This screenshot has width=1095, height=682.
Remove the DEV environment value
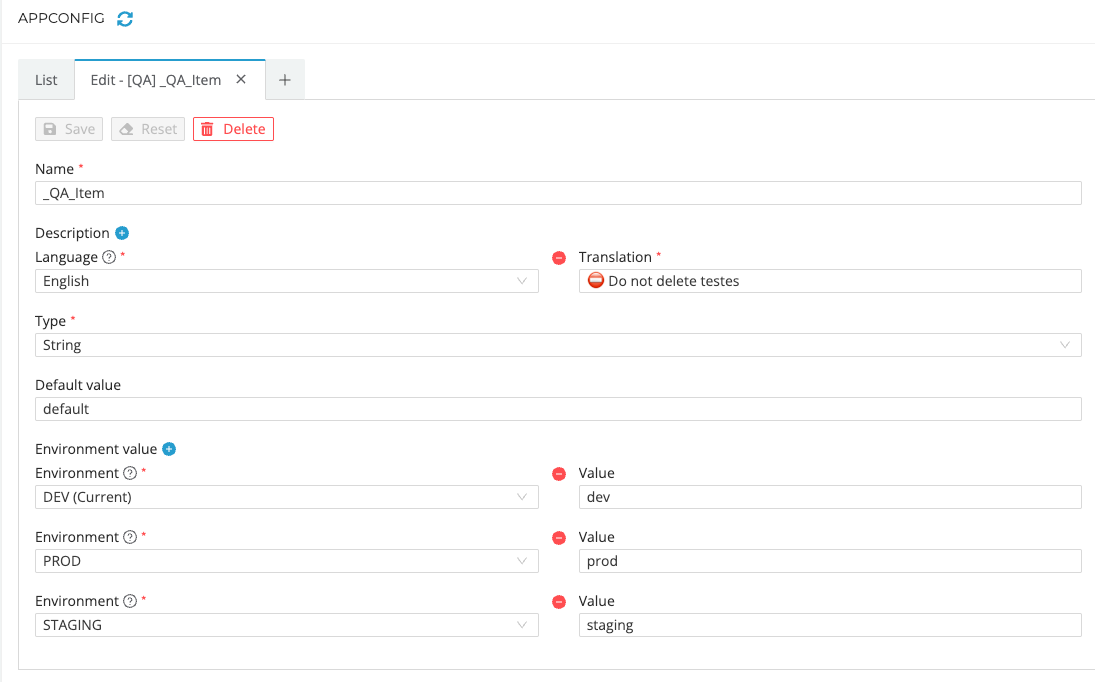[x=558, y=473]
